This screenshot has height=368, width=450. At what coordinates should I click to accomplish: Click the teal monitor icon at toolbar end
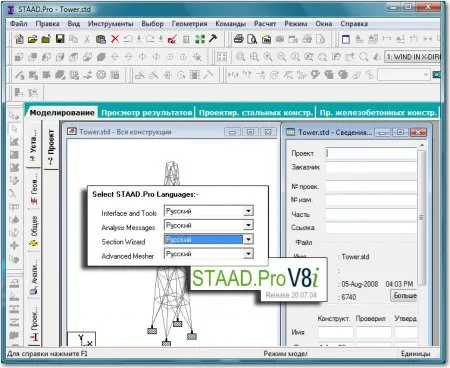(436, 74)
